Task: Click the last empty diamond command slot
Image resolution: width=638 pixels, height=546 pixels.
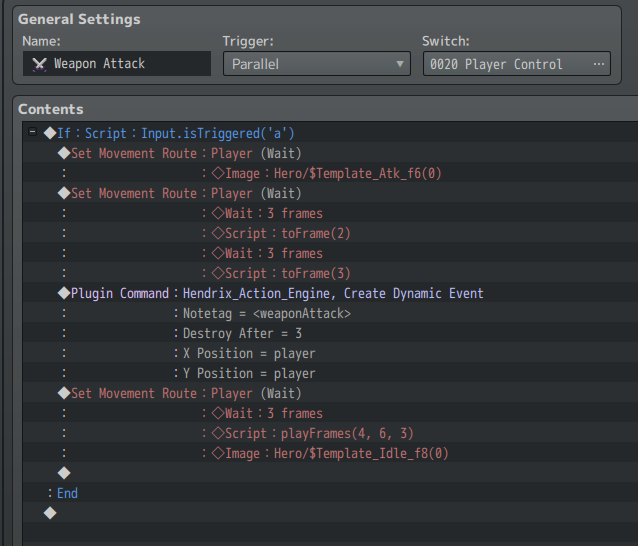Action: tap(50, 513)
